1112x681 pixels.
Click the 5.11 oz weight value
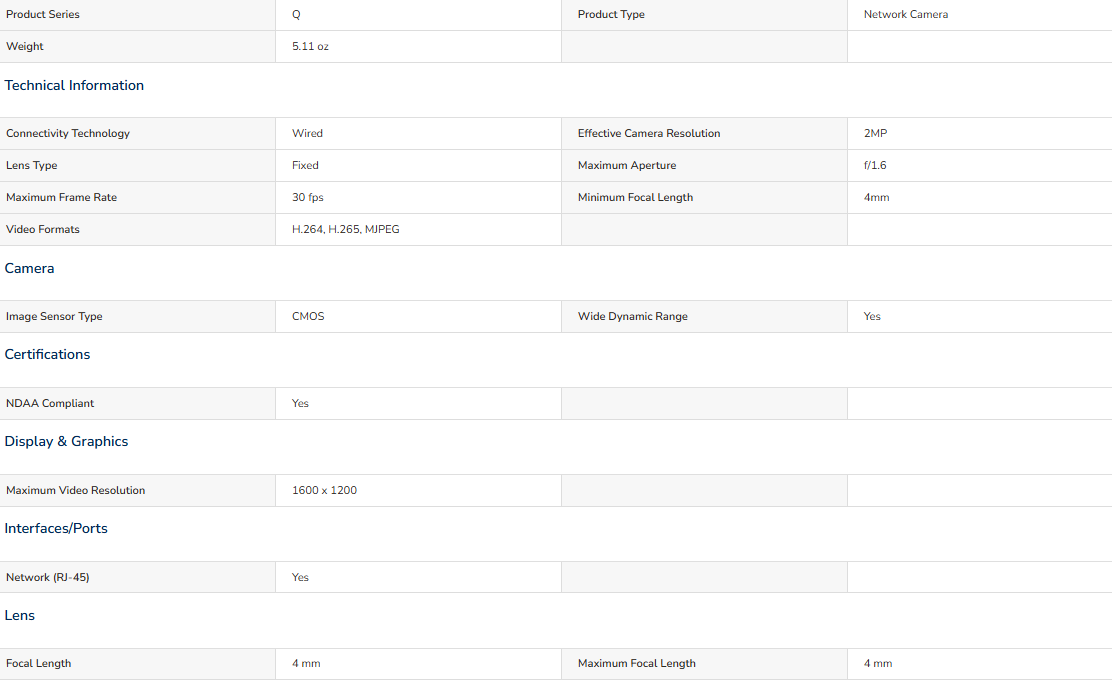click(x=310, y=47)
